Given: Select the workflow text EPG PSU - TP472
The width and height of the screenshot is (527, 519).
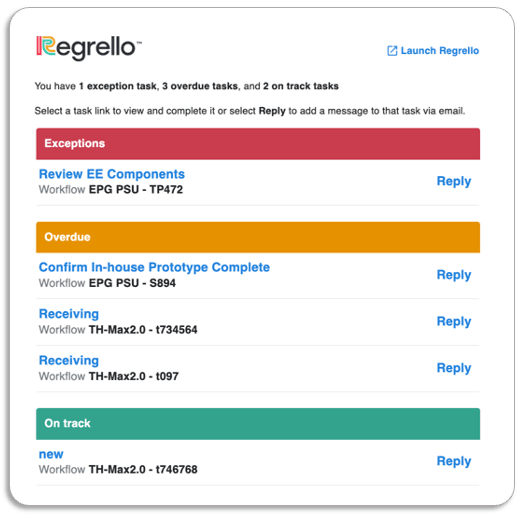Looking at the screenshot, I should [x=136, y=190].
